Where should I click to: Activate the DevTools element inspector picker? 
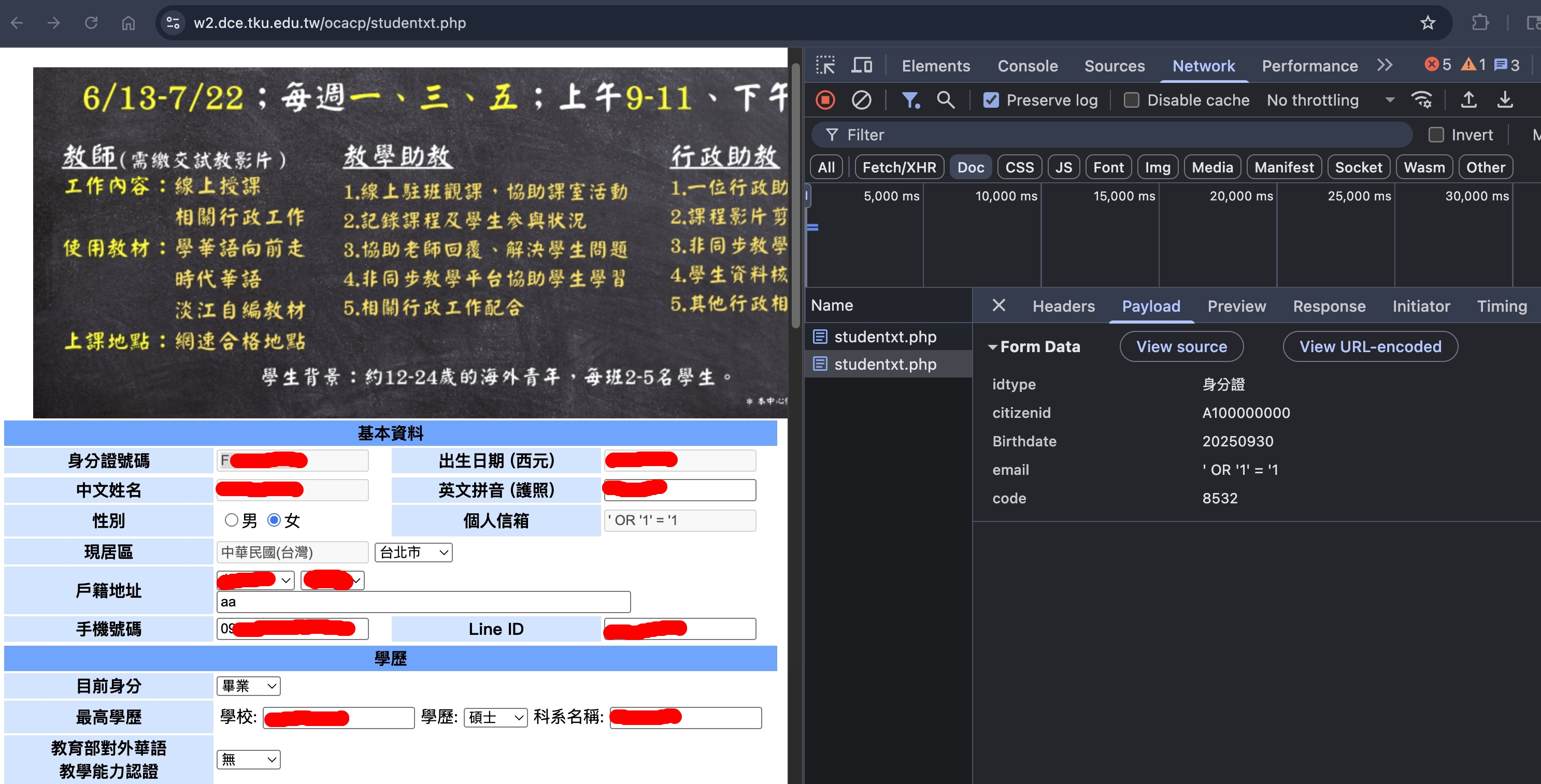coord(825,65)
